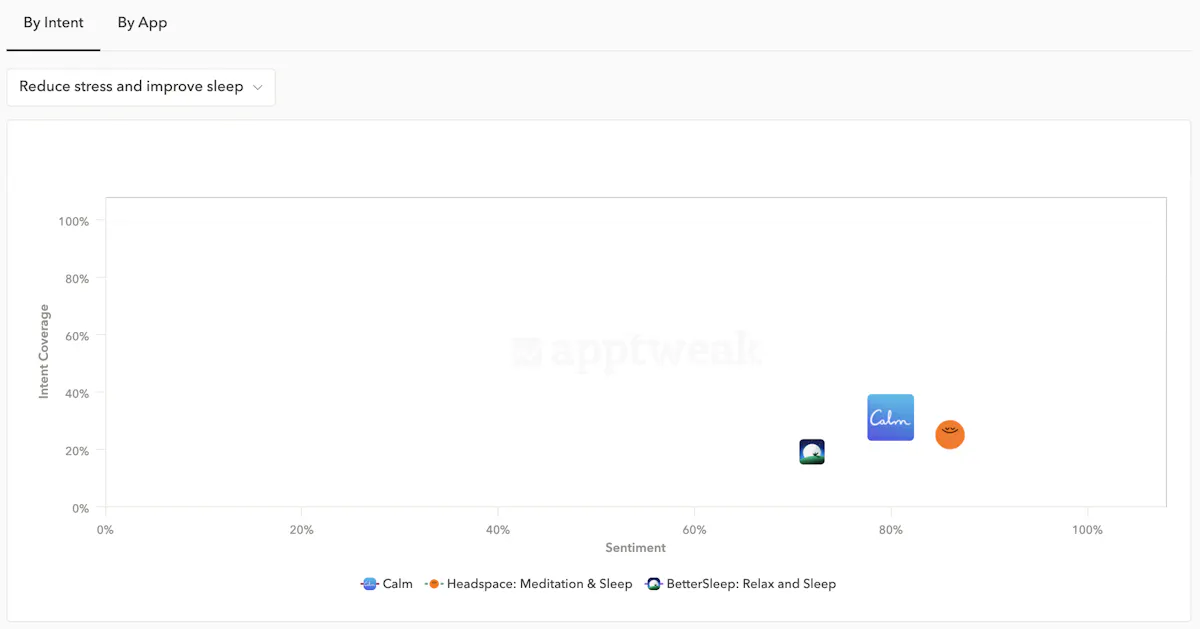1200x629 pixels.
Task: Click the Headspace legend marker icon
Action: (x=434, y=584)
